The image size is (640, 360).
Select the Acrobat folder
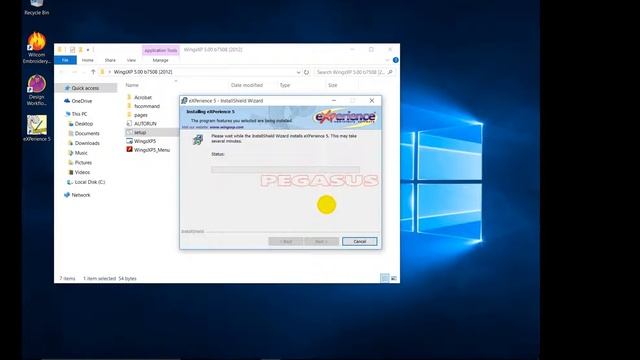coord(143,97)
